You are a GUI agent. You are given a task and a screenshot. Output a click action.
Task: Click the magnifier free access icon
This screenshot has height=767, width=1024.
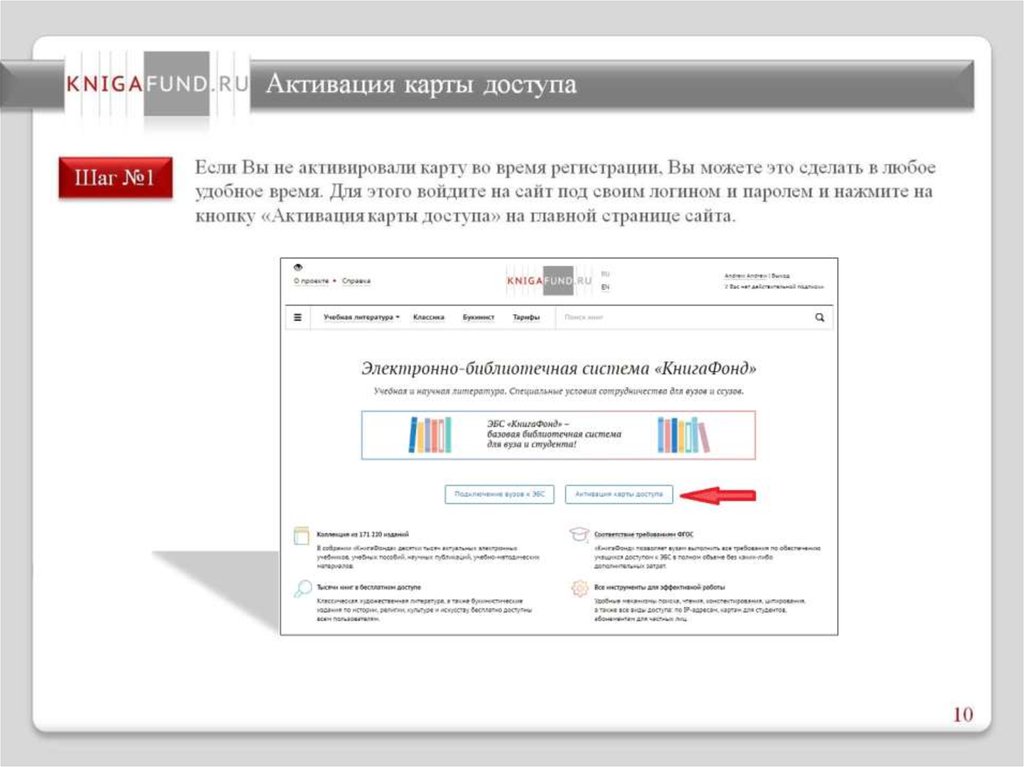coord(302,589)
